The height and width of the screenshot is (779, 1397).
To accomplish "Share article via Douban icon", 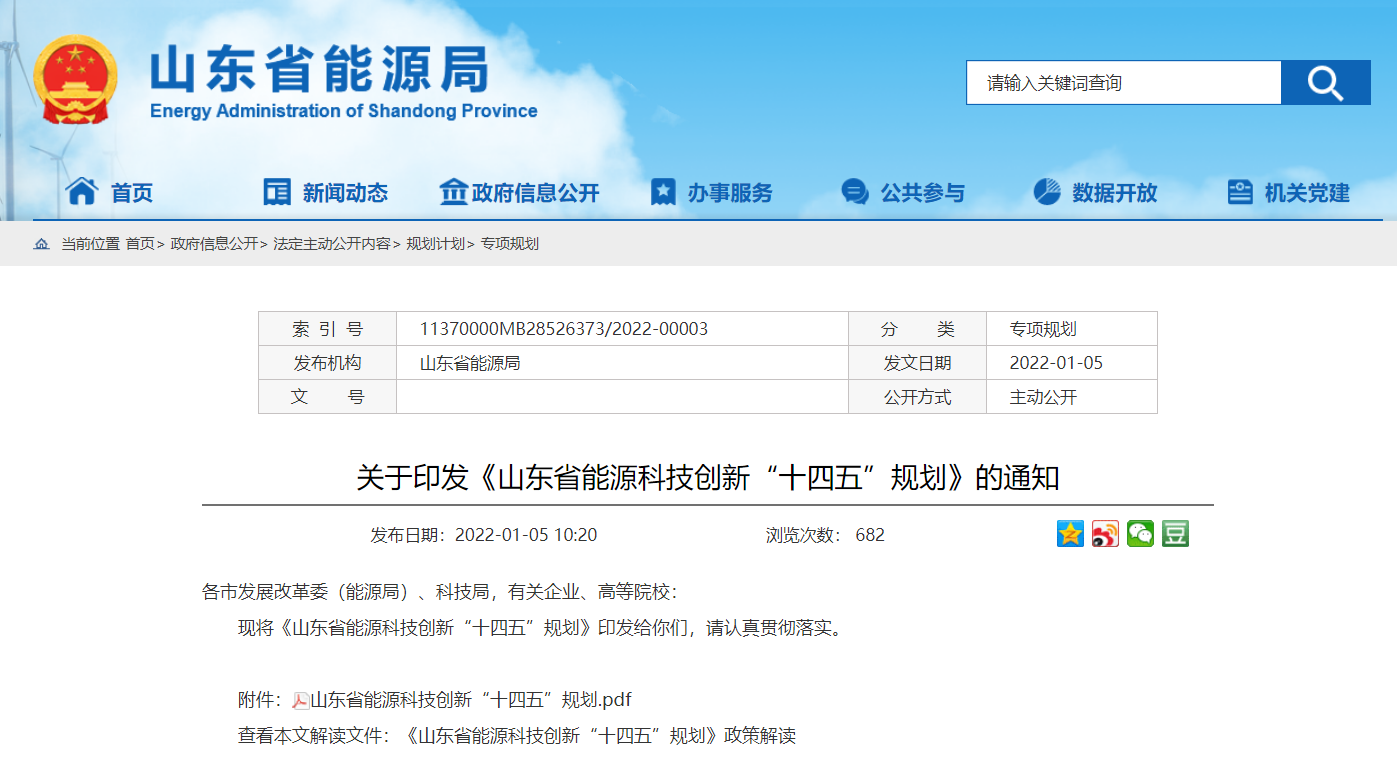I will [1175, 534].
